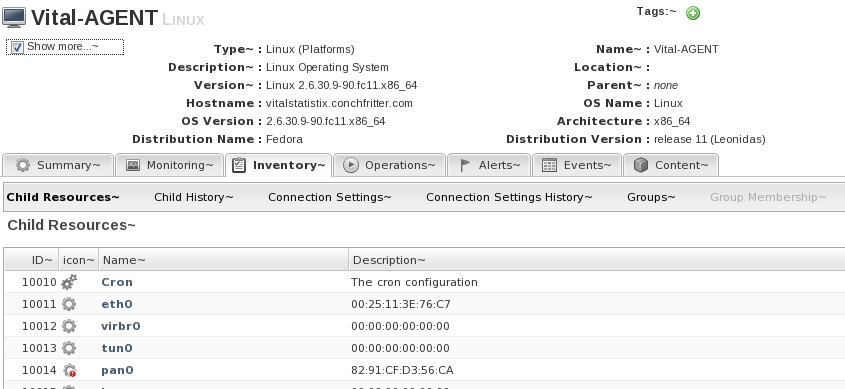
Task: Click the gear icon in virbr0 row
Action: [69, 326]
